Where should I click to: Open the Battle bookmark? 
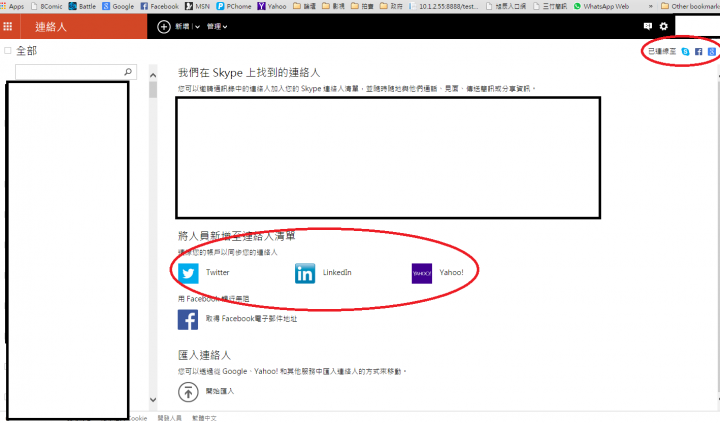[82, 6]
